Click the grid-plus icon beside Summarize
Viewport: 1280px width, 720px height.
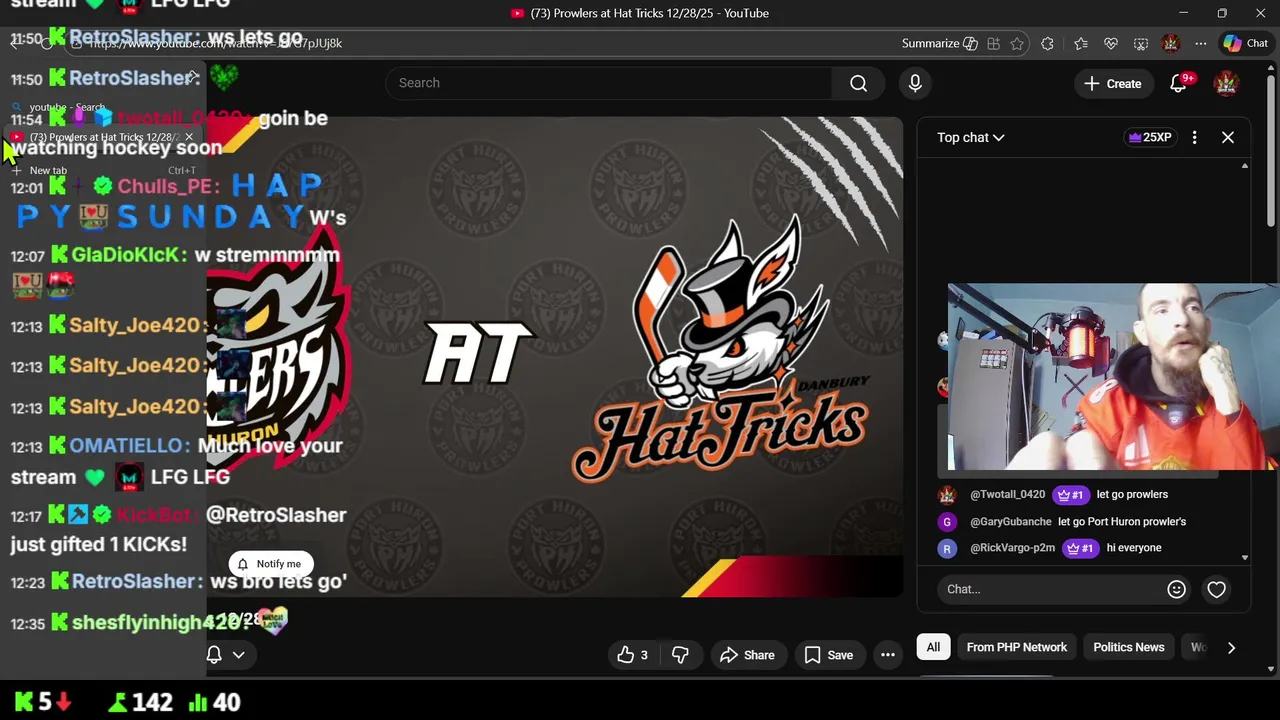[x=993, y=43]
